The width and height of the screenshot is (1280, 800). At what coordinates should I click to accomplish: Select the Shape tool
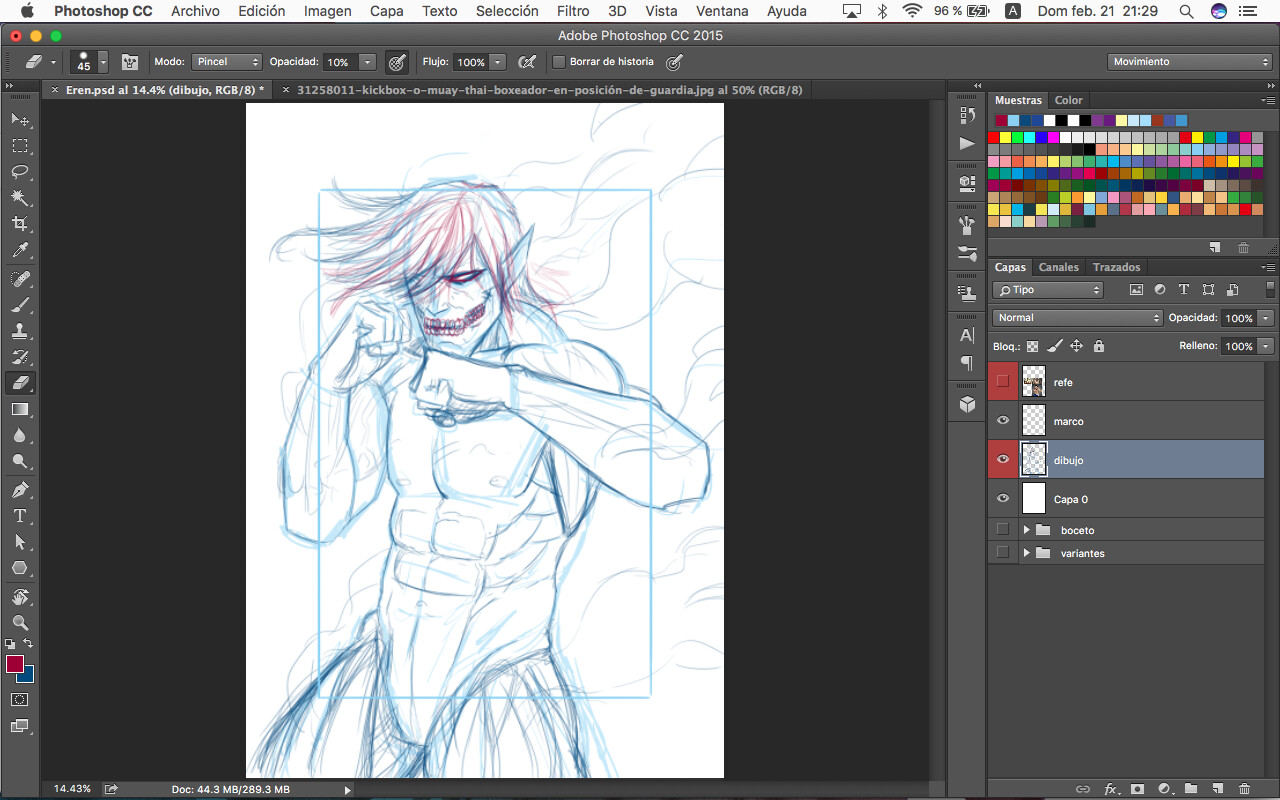(20, 568)
